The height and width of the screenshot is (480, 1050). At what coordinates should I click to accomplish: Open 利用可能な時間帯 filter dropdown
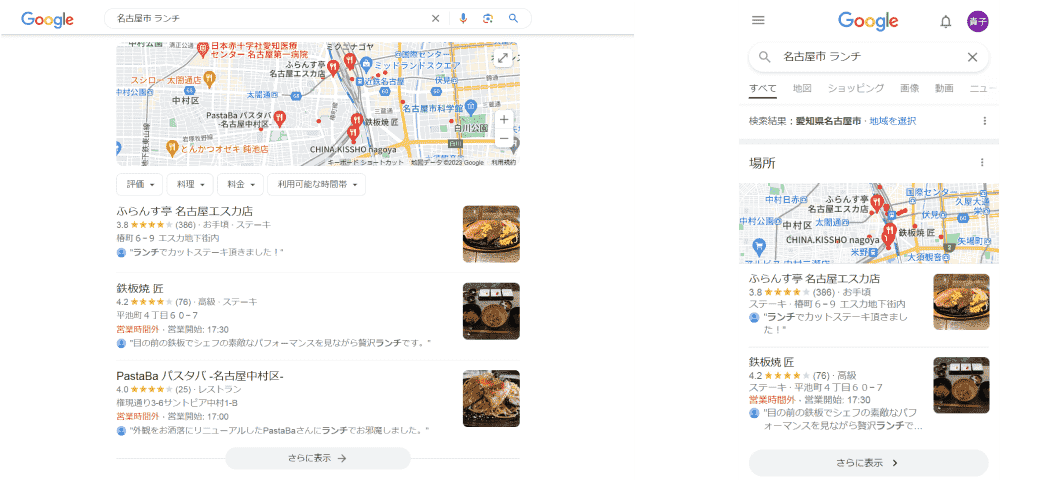(317, 184)
